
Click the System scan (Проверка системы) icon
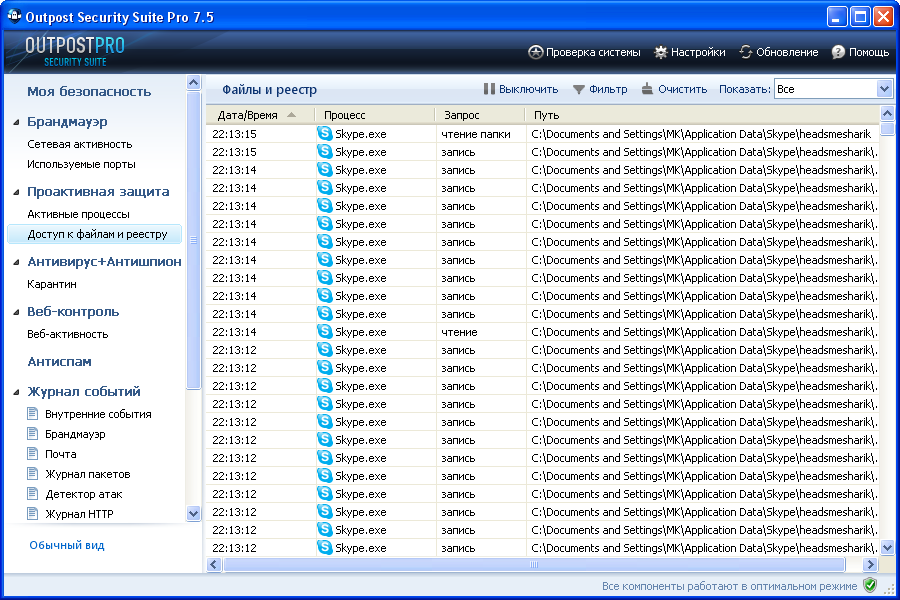coord(535,52)
